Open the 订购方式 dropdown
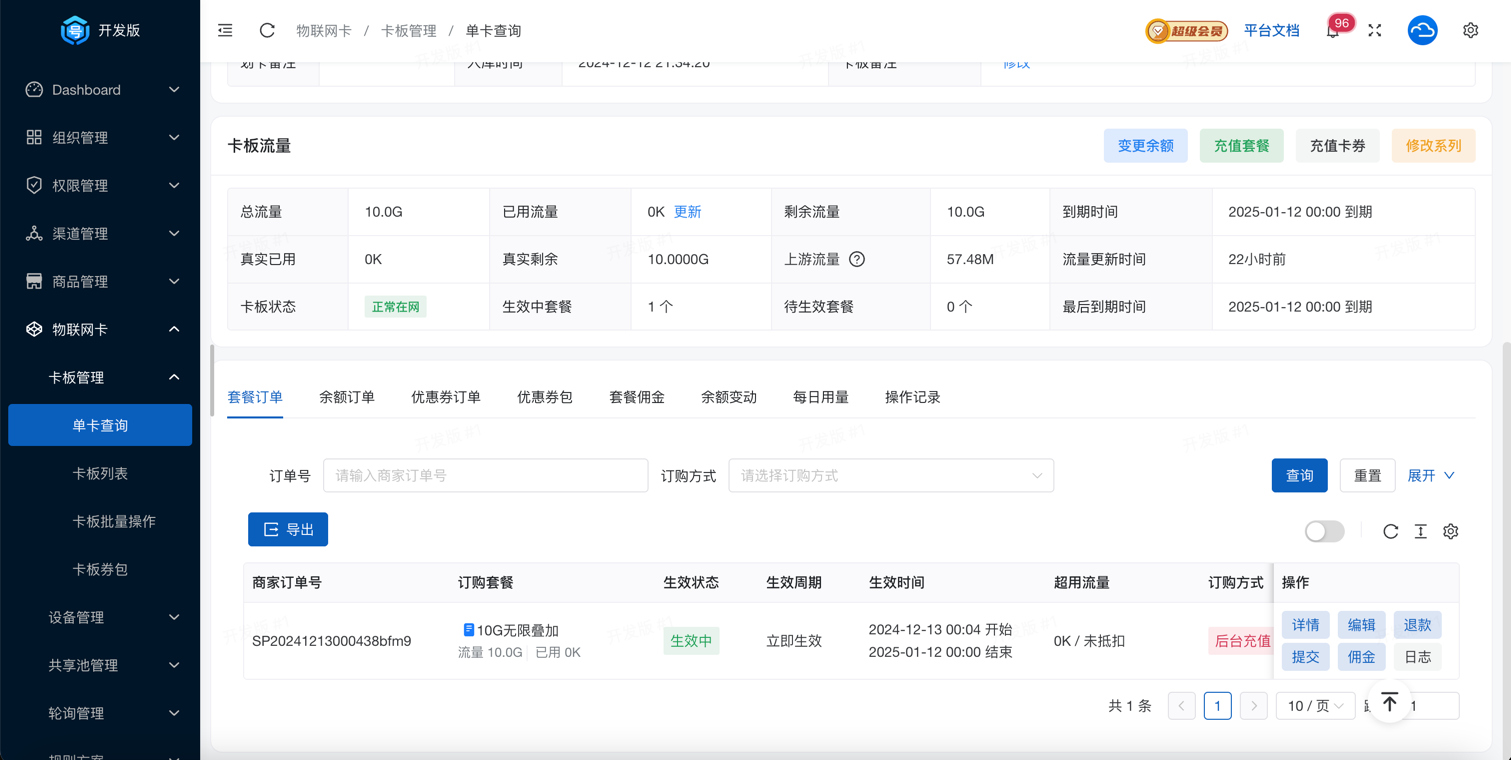The width and height of the screenshot is (1511, 760). click(x=890, y=476)
